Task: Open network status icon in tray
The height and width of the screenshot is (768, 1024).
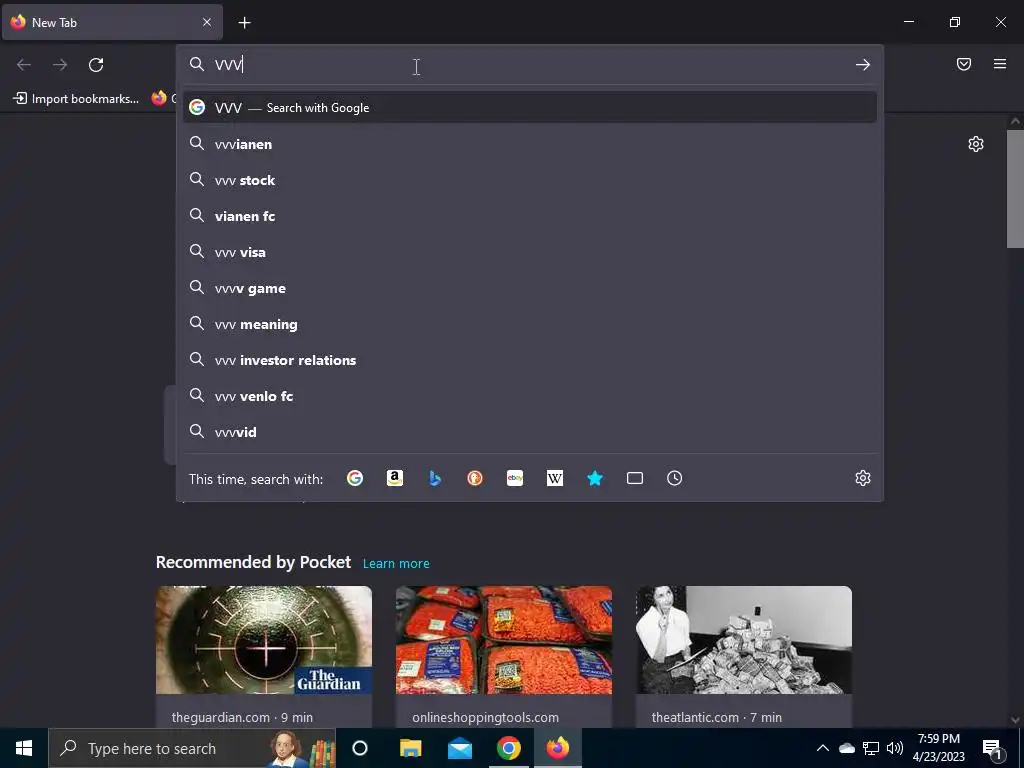Action: (x=871, y=748)
